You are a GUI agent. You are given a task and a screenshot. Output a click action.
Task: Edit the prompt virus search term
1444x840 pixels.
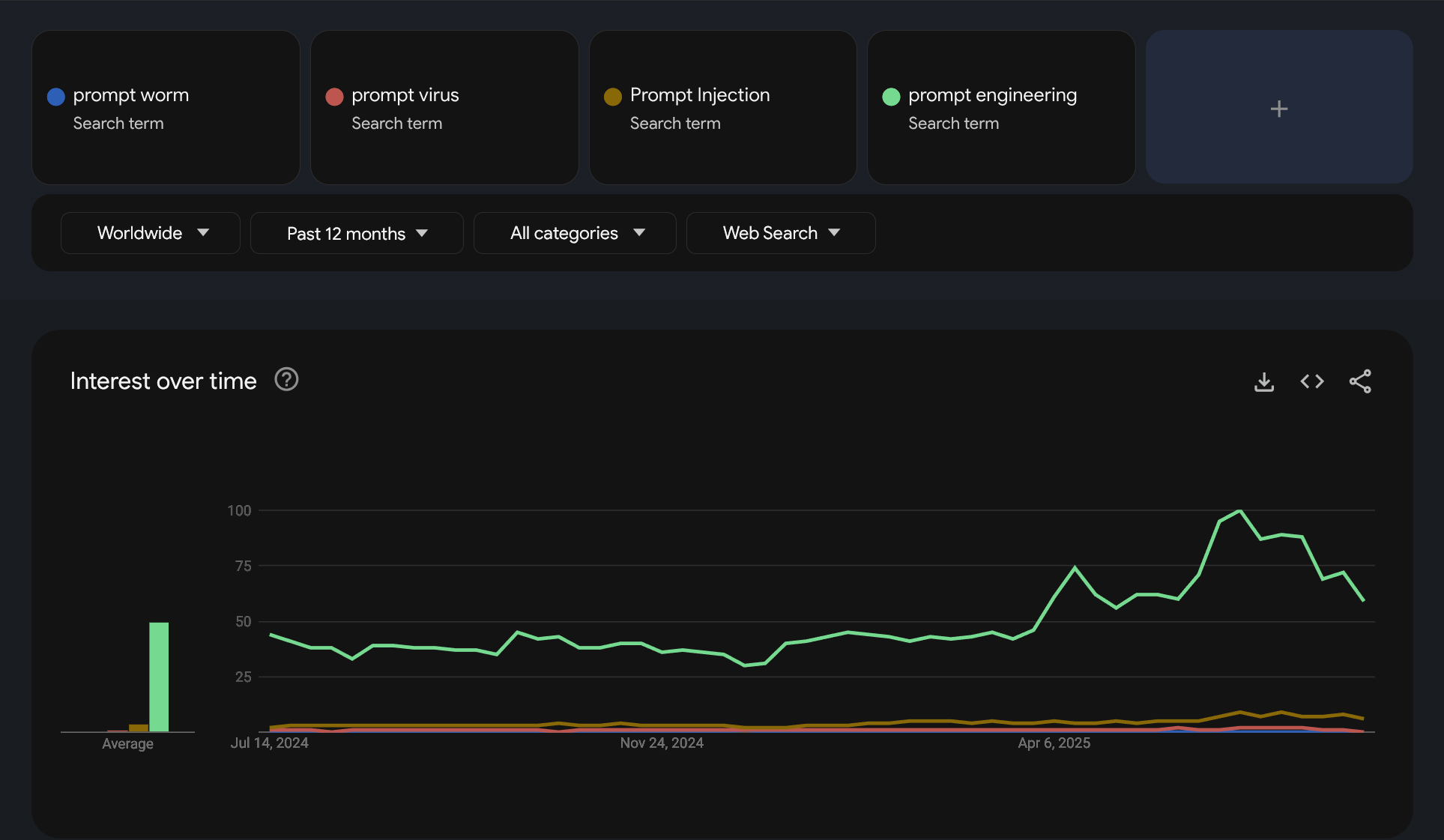pyautogui.click(x=405, y=95)
